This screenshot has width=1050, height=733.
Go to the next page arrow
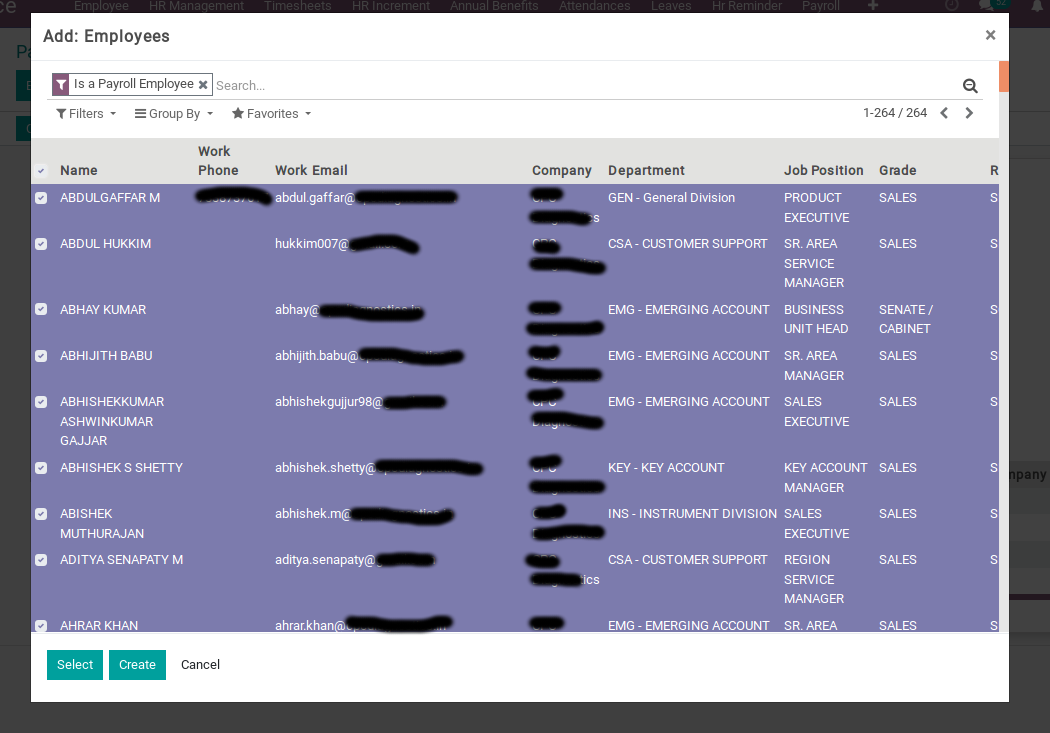tap(969, 114)
